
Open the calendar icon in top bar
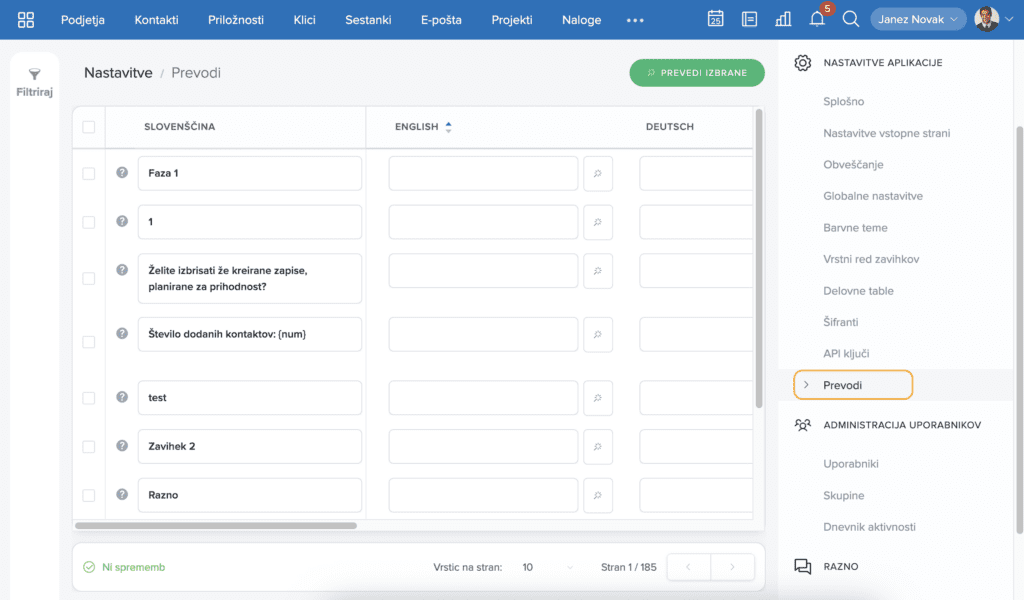715,19
